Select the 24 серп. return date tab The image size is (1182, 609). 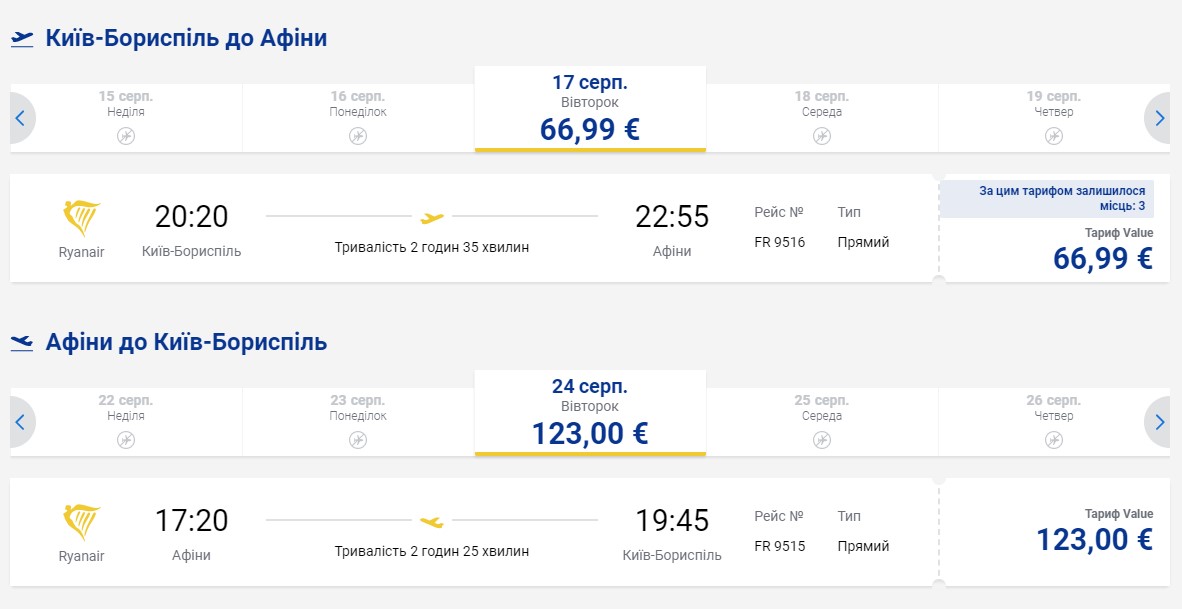[x=590, y=413]
